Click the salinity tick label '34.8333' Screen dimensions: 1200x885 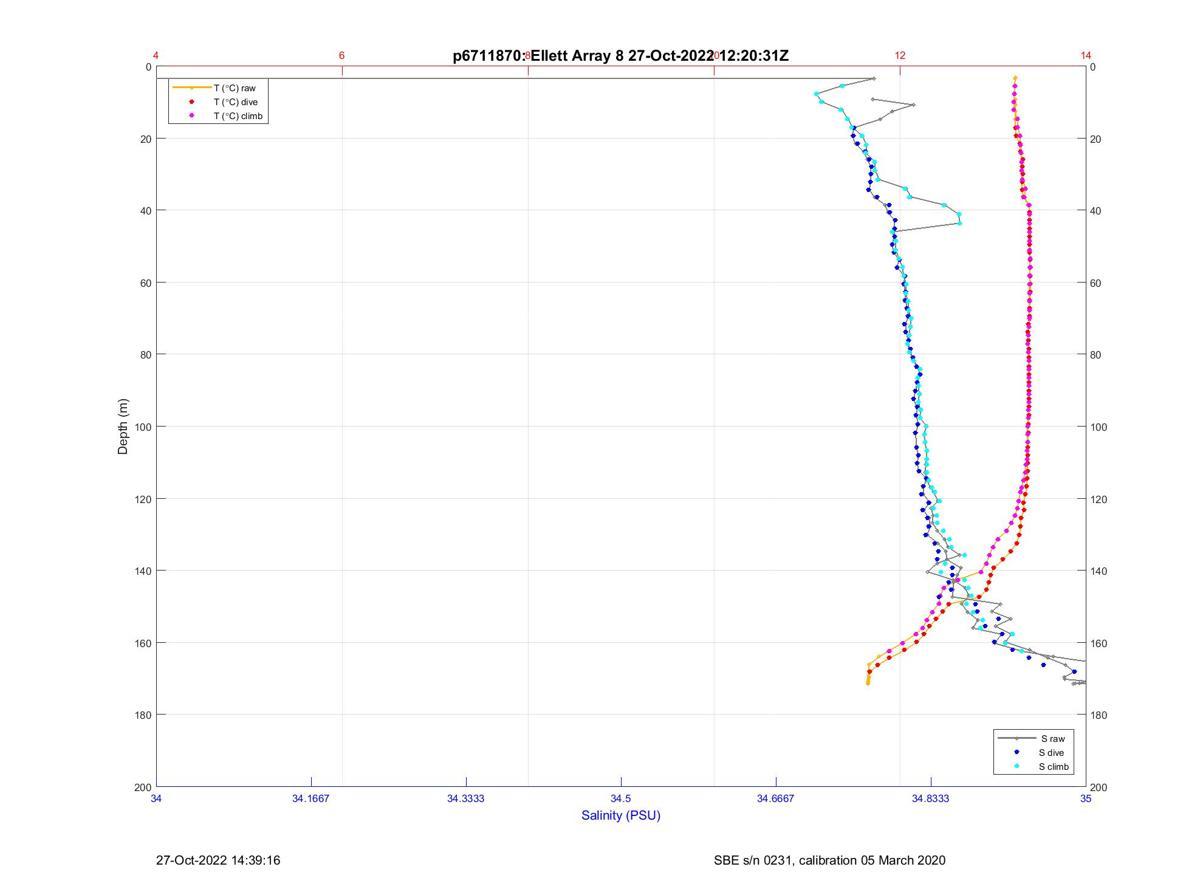931,799
